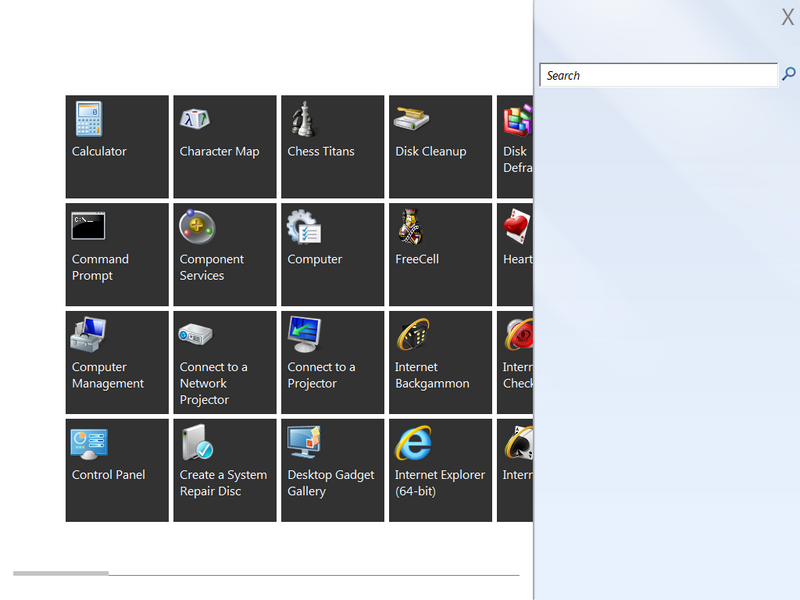The height and width of the screenshot is (600, 800).
Task: Select Connect to a Network Projector
Action: 225,362
